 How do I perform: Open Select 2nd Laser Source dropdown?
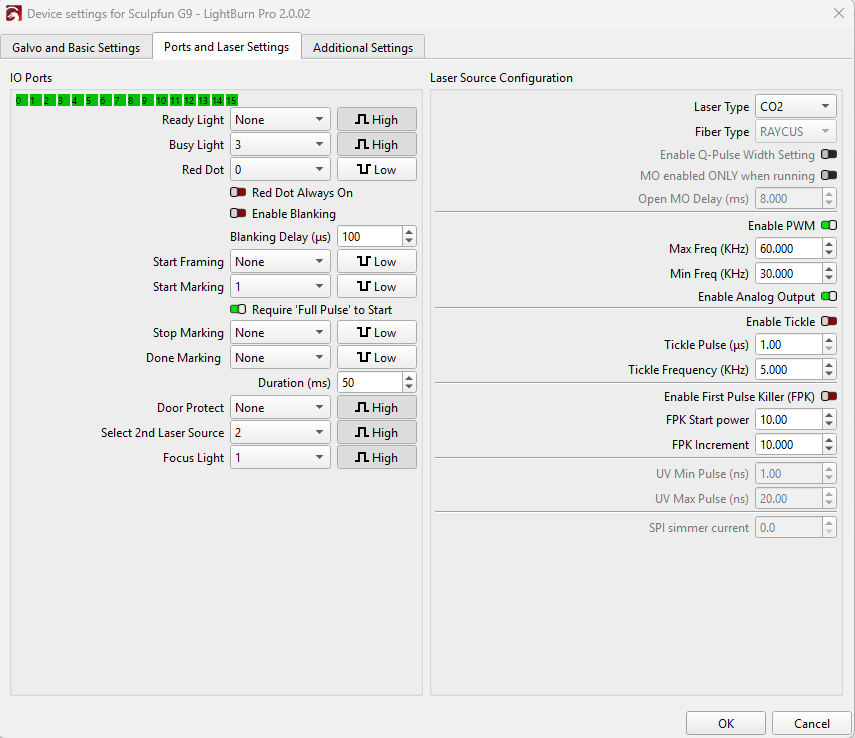tap(280, 433)
